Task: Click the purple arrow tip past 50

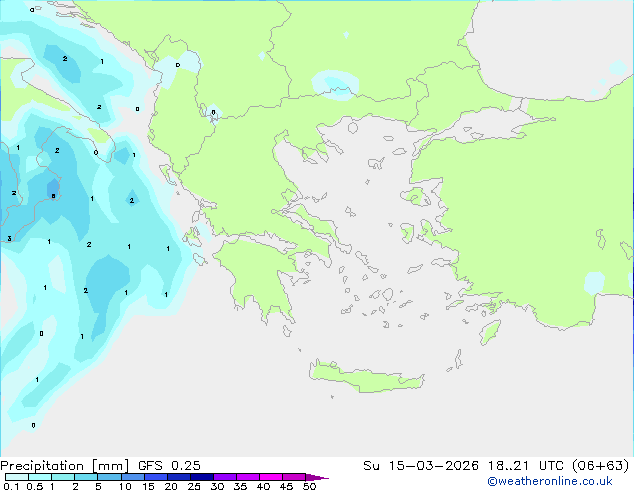Action: click(317, 477)
